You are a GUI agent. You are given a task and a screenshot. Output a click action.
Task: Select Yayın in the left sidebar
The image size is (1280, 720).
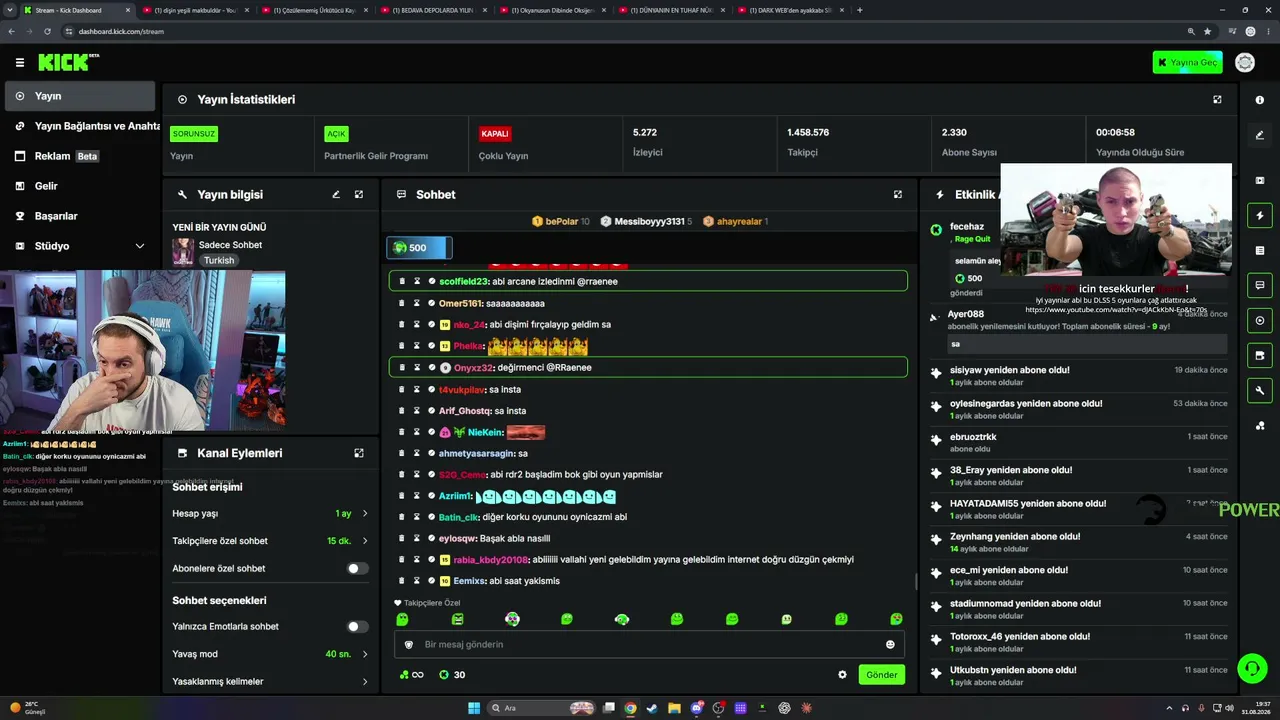pyautogui.click(x=80, y=96)
